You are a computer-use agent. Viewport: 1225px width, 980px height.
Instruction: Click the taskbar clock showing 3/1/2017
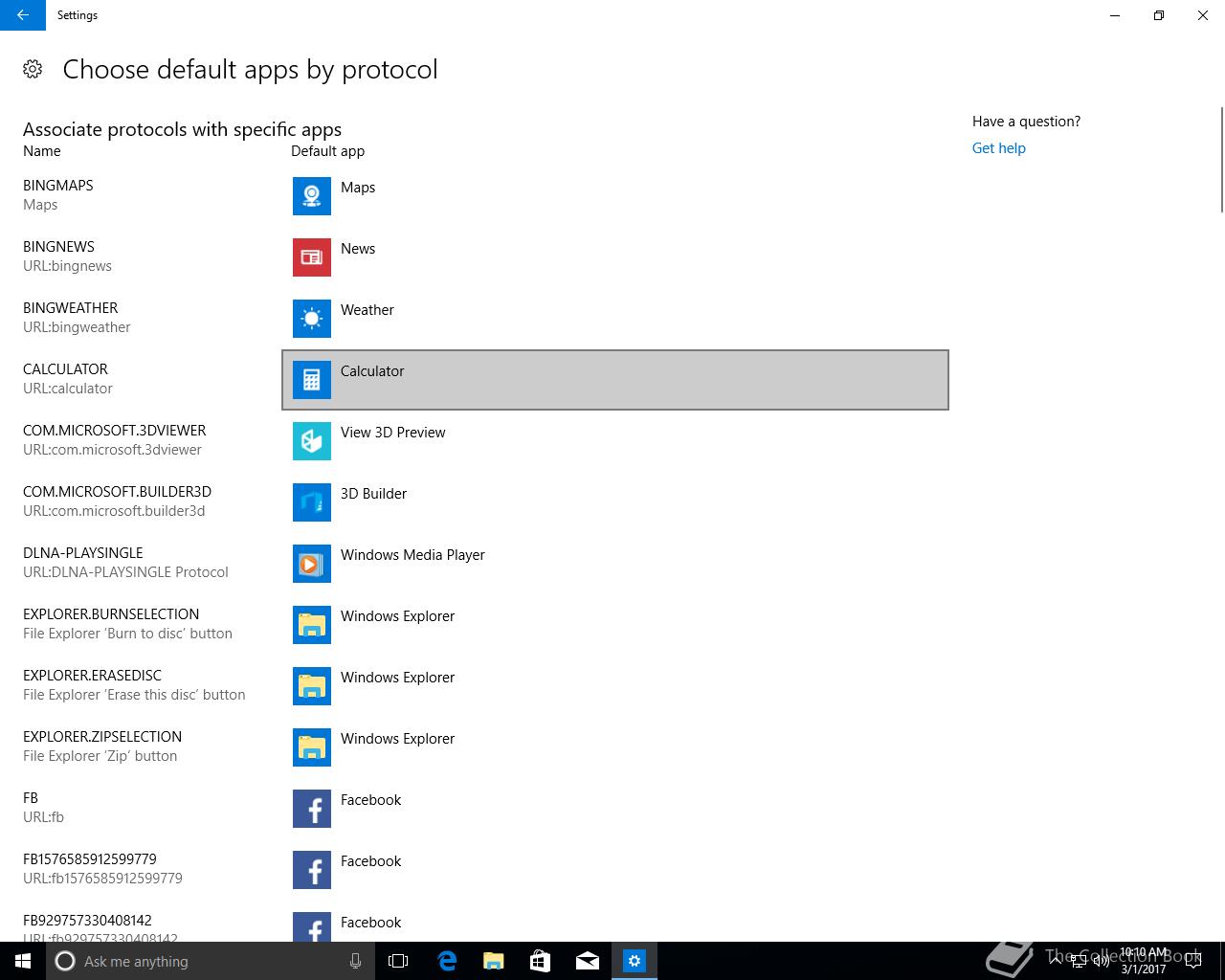click(x=1144, y=961)
